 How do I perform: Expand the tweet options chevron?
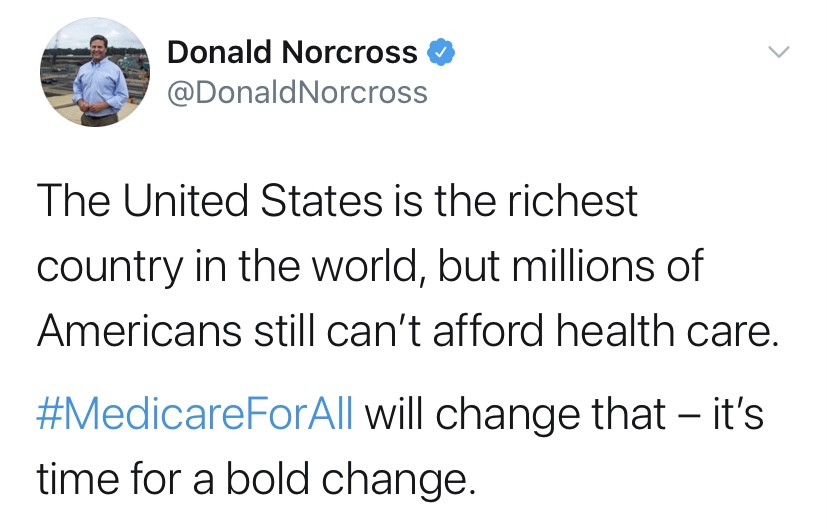[x=777, y=51]
